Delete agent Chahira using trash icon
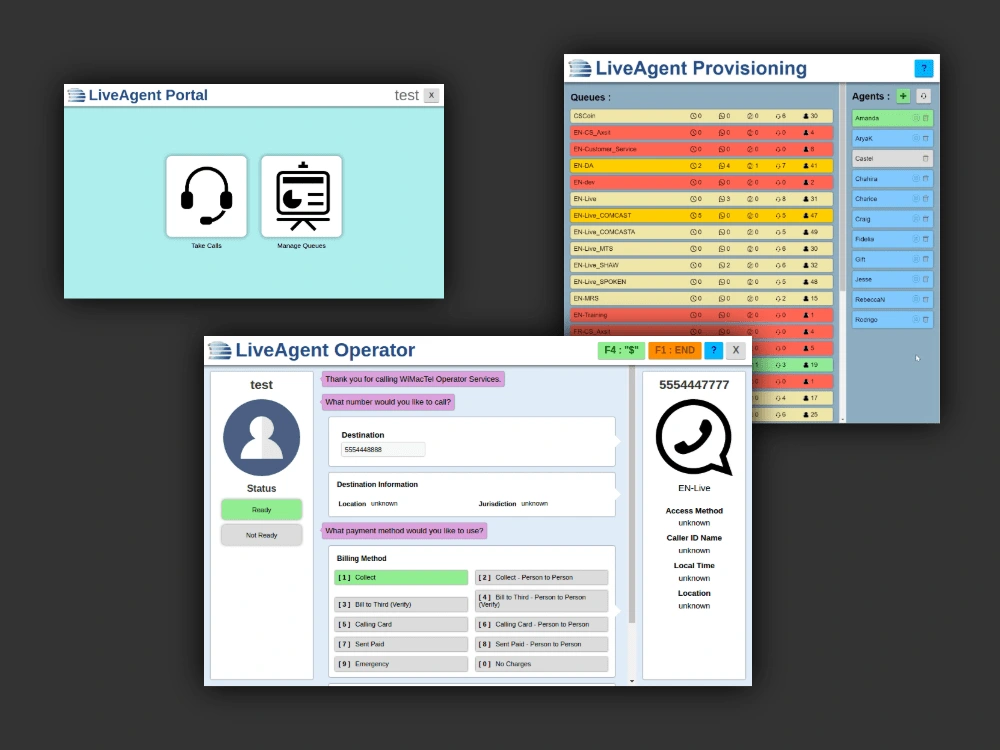The image size is (1000, 750). click(x=925, y=179)
